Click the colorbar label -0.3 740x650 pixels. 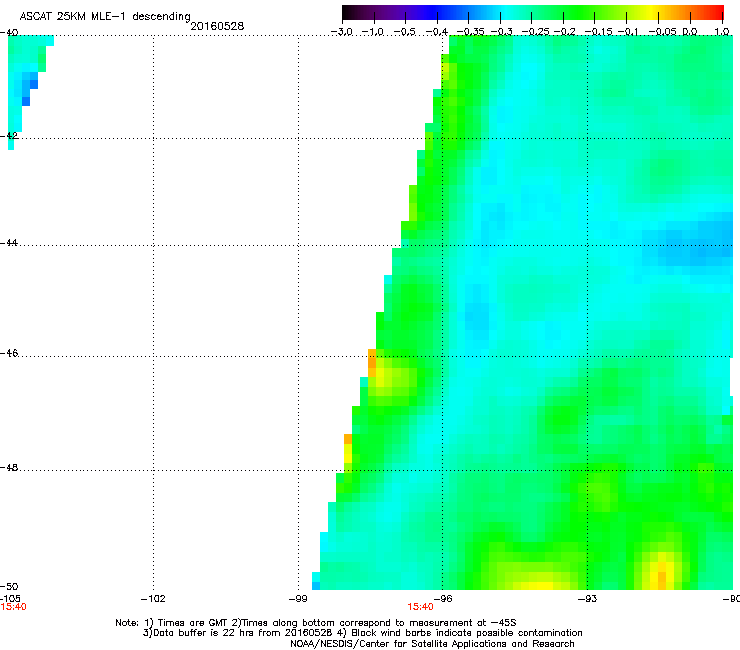[x=501, y=32]
